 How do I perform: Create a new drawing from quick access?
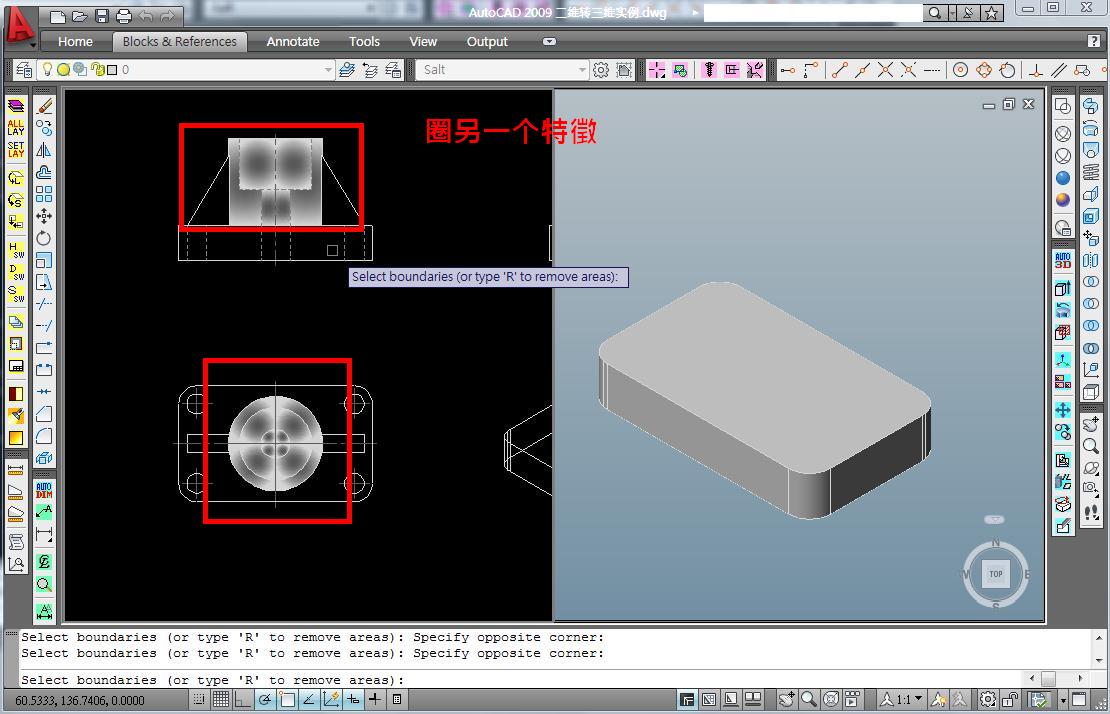(x=59, y=16)
